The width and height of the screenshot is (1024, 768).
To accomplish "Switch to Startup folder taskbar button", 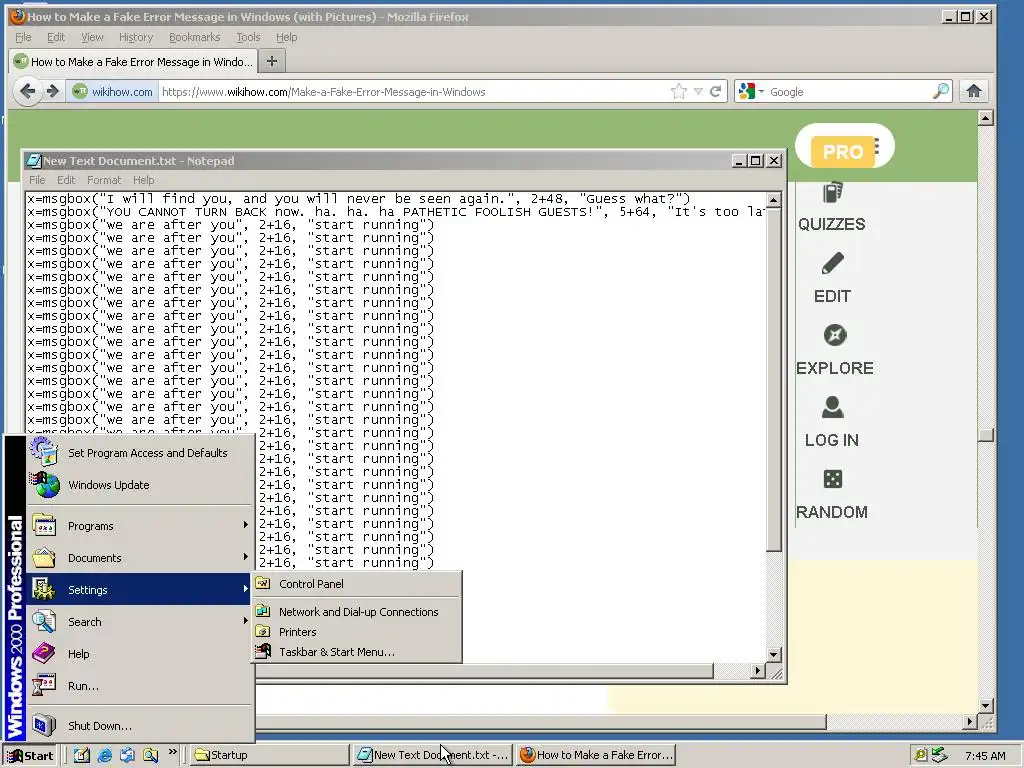I will (269, 755).
